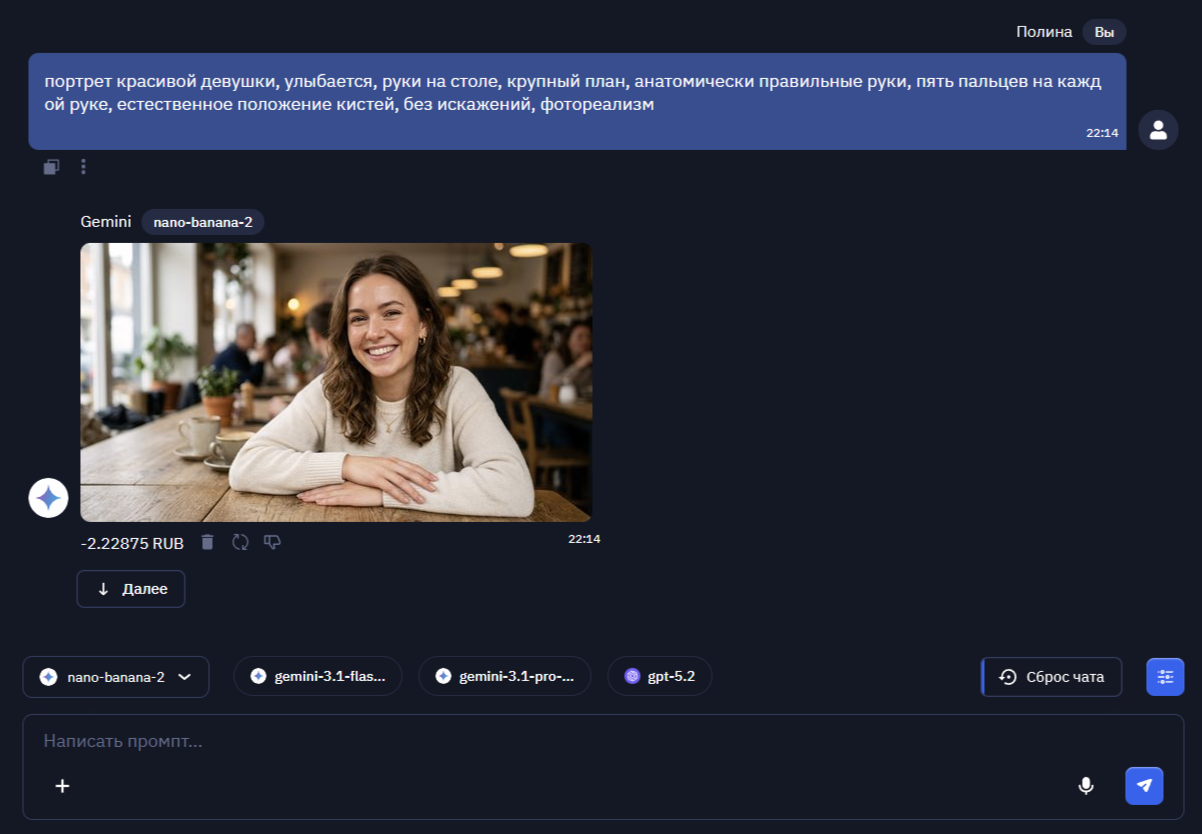This screenshot has height=834, width=1202.
Task: Click the thumbs-down dislike icon
Action: [x=272, y=542]
